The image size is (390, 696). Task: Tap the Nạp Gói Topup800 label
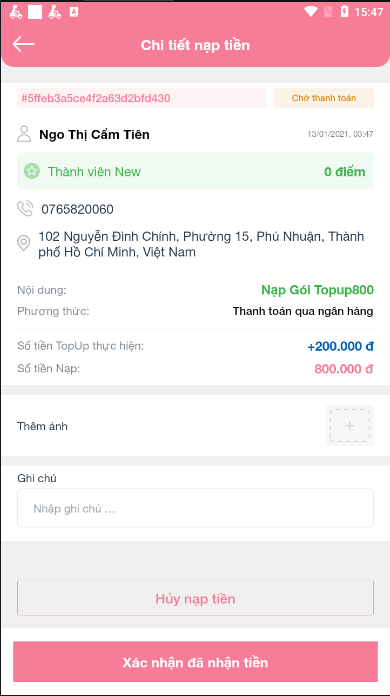tap(317, 290)
